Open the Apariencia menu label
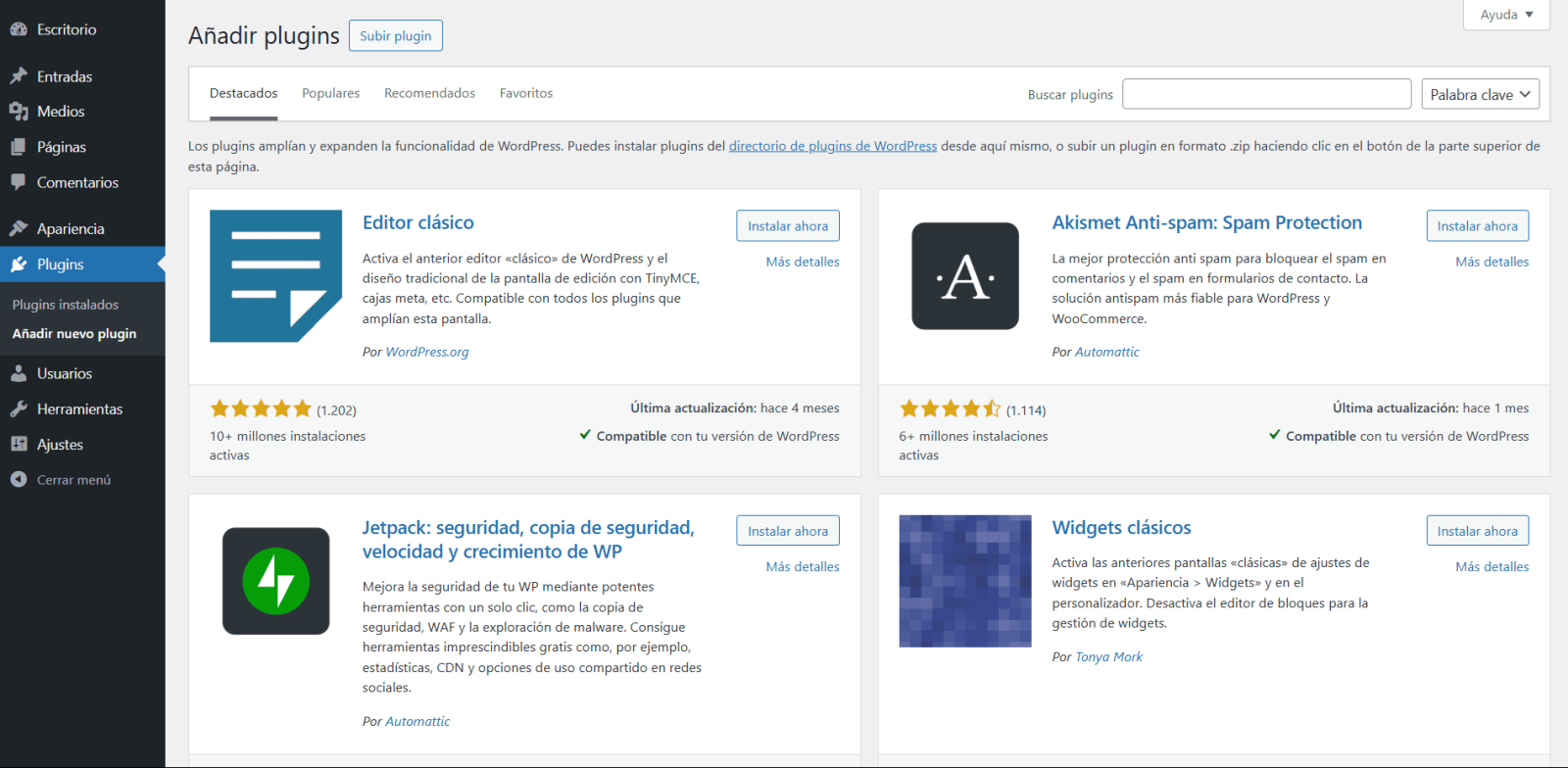 71,228
